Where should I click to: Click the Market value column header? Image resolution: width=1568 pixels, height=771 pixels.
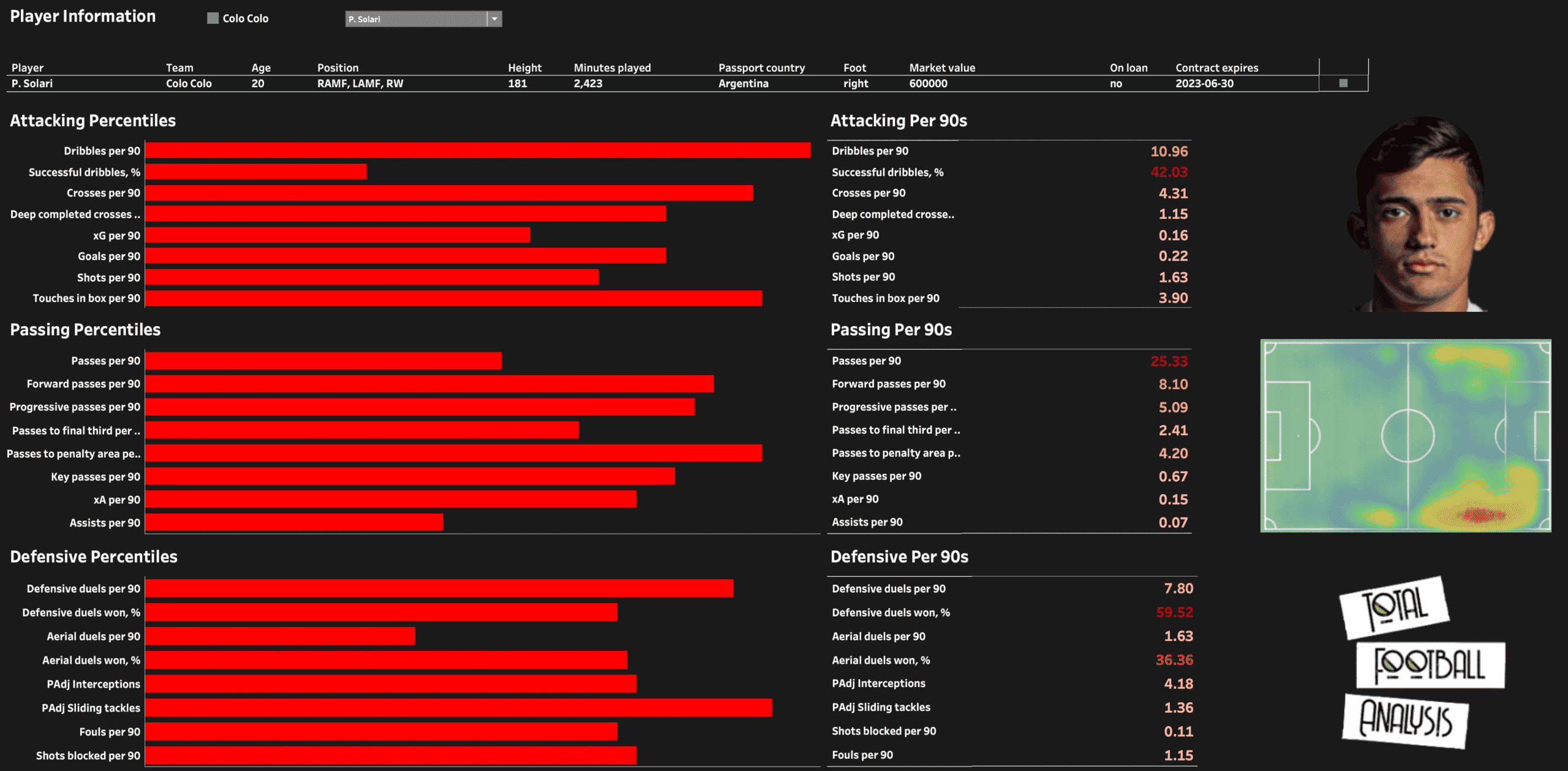(942, 68)
